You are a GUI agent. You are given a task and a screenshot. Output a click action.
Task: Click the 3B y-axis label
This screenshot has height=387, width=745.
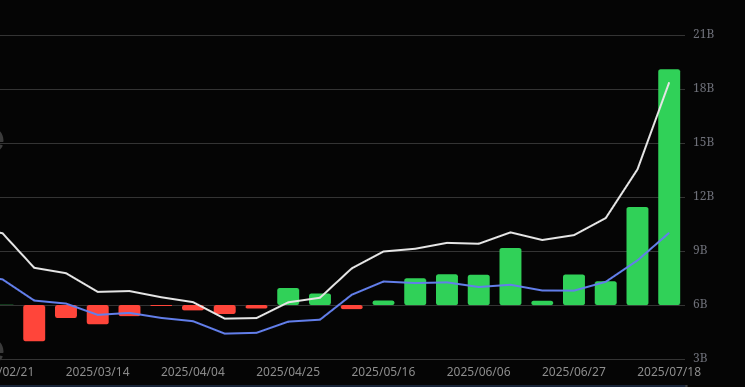(x=700, y=358)
